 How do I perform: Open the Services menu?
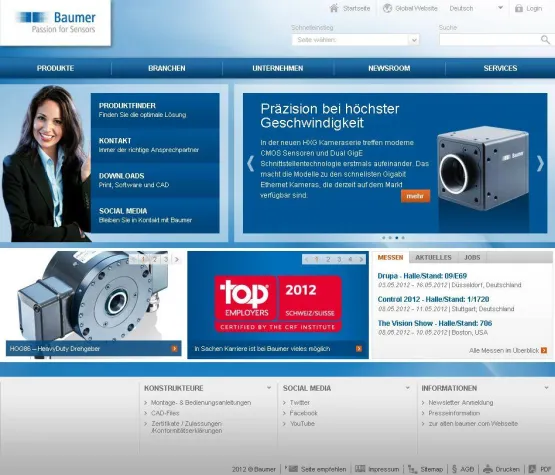point(500,68)
